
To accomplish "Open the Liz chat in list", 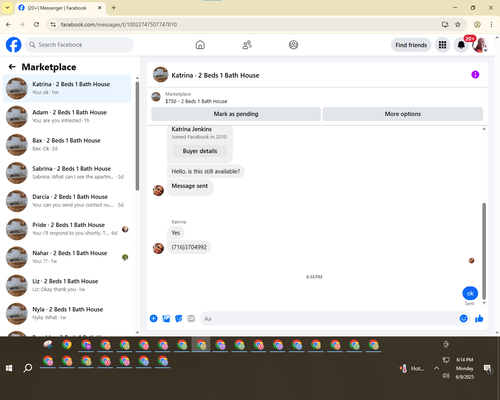I will (x=67, y=285).
